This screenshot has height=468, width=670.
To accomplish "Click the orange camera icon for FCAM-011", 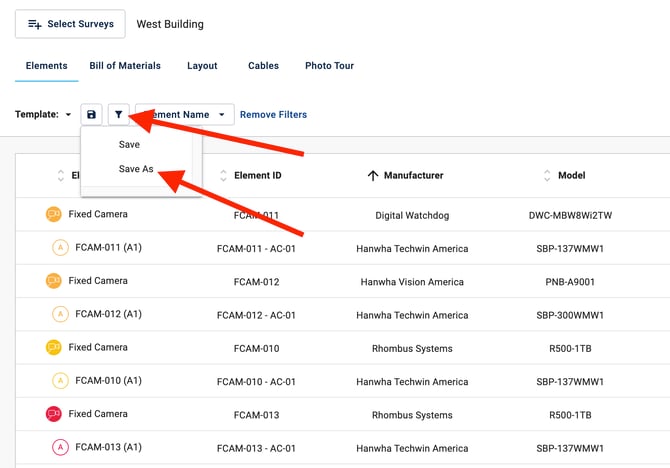I will [54, 214].
